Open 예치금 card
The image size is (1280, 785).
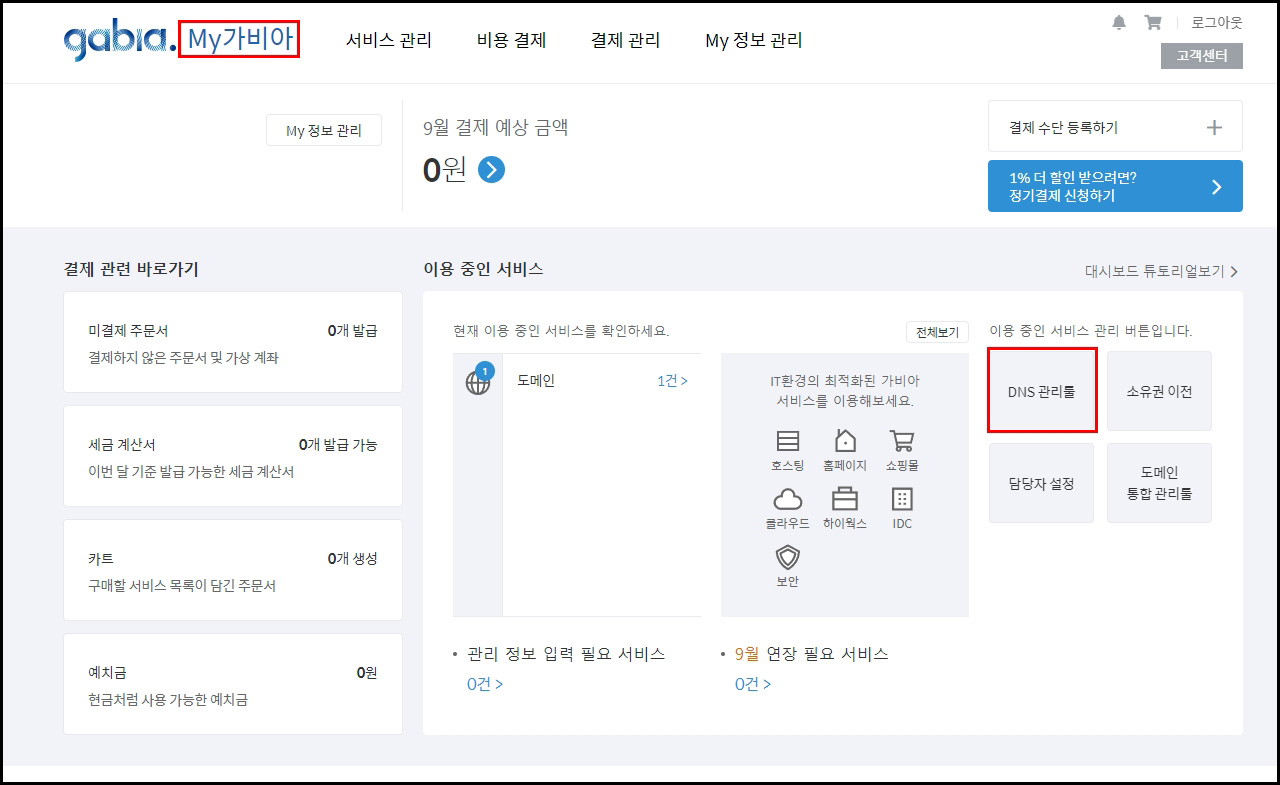pos(233,685)
